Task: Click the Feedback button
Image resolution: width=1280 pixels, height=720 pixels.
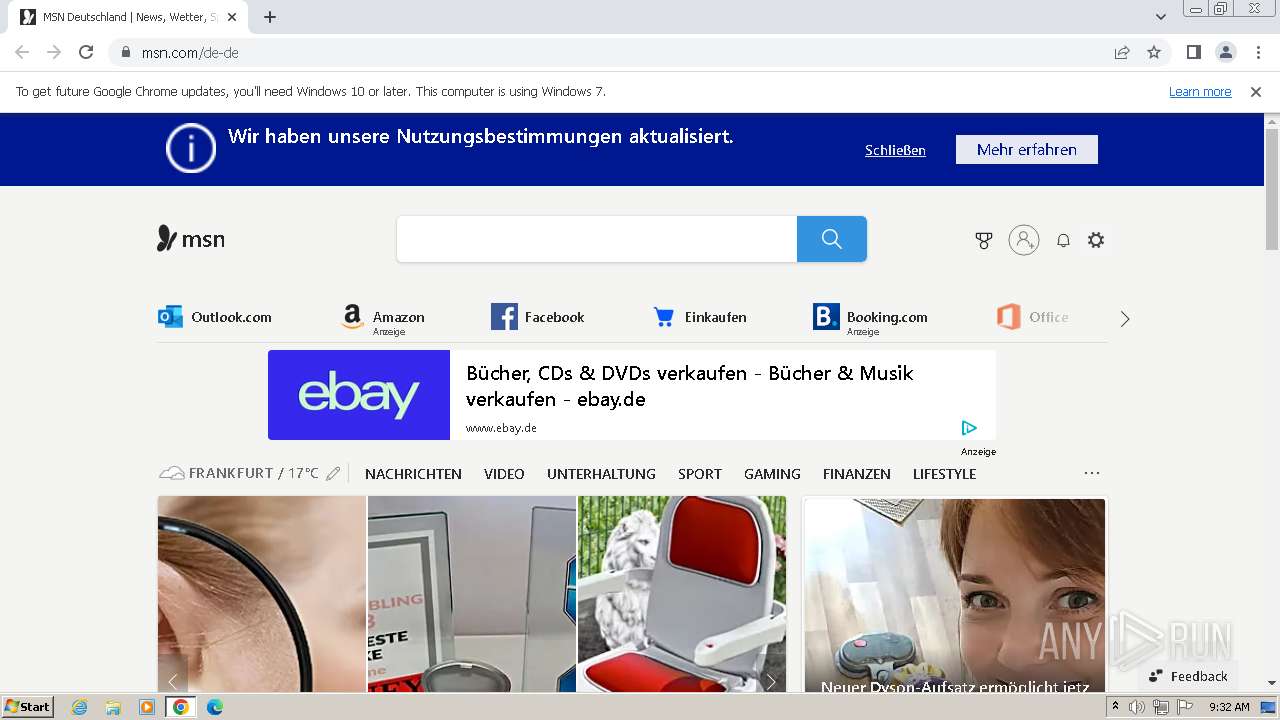Action: pos(1188,676)
